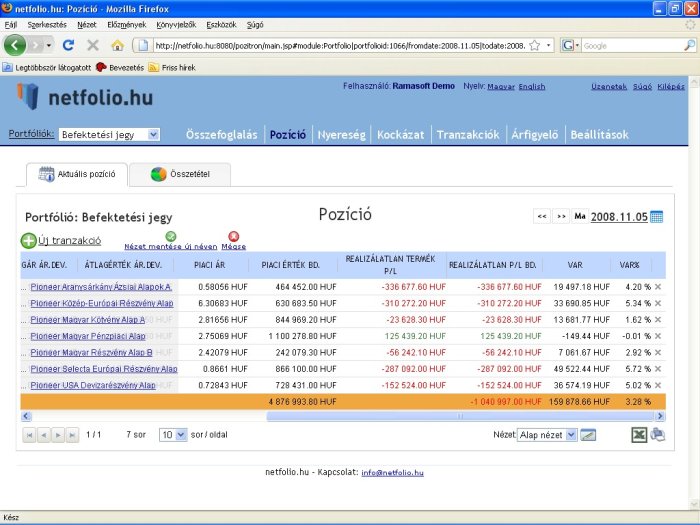Open the Fájl menu
Screen dimensions: 700x525
pos(11,25)
